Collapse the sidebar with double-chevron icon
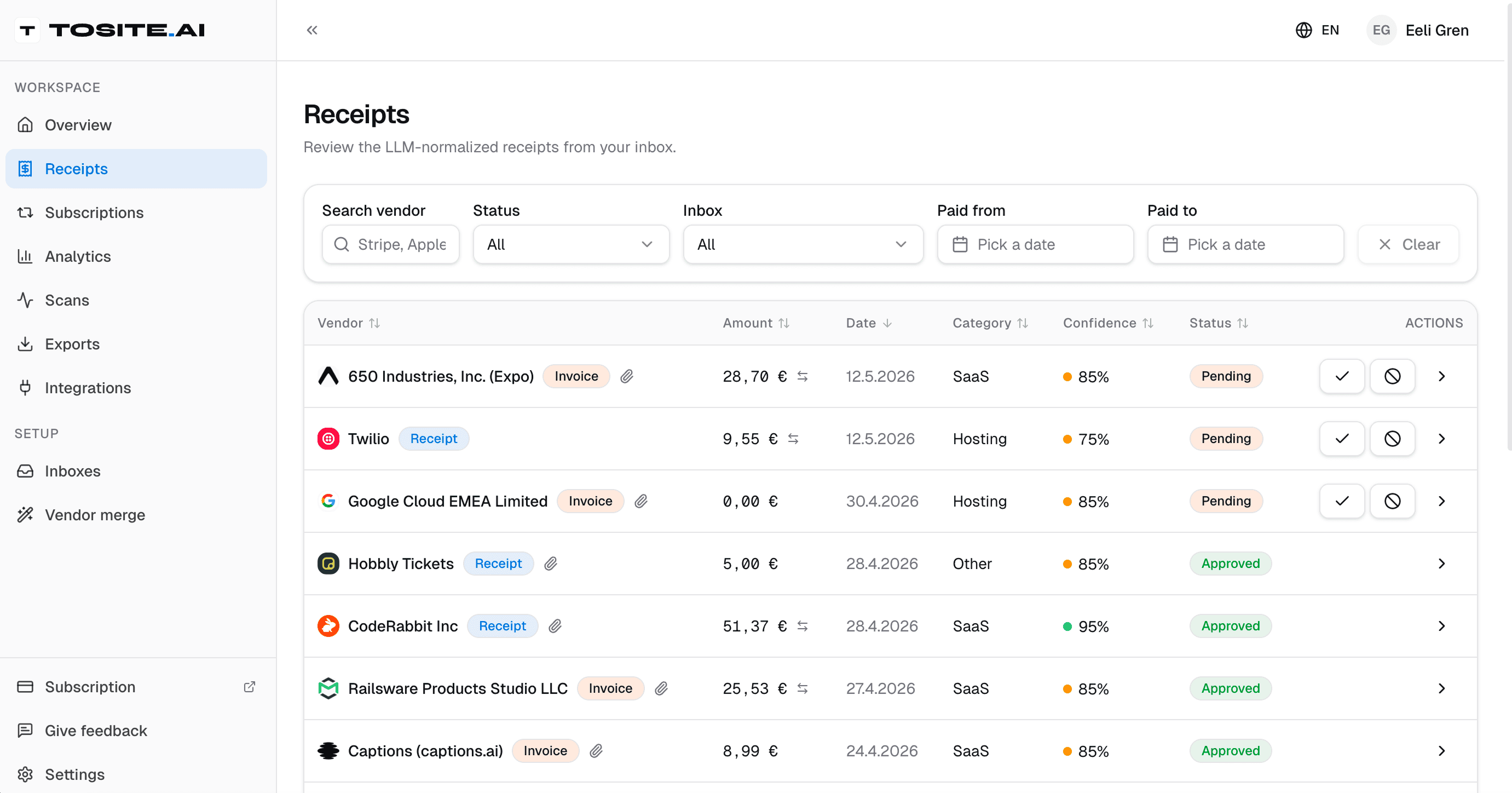Viewport: 1512px width, 793px height. [311, 30]
